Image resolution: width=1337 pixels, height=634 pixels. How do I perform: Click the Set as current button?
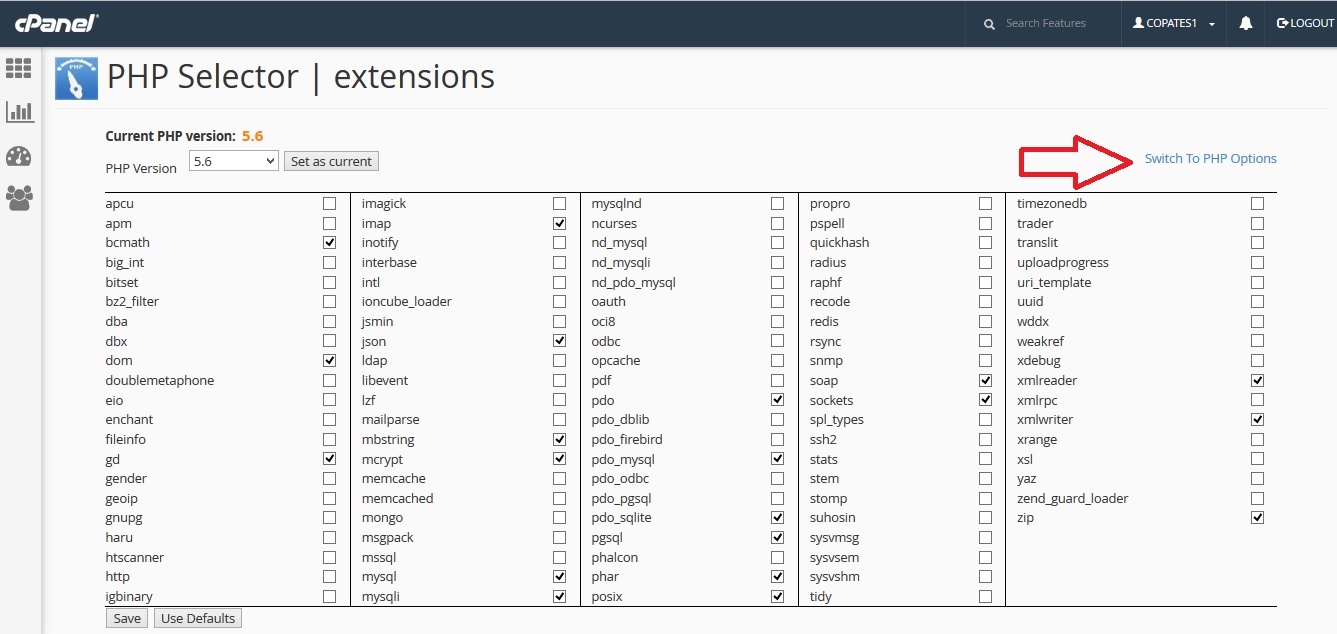coord(331,161)
